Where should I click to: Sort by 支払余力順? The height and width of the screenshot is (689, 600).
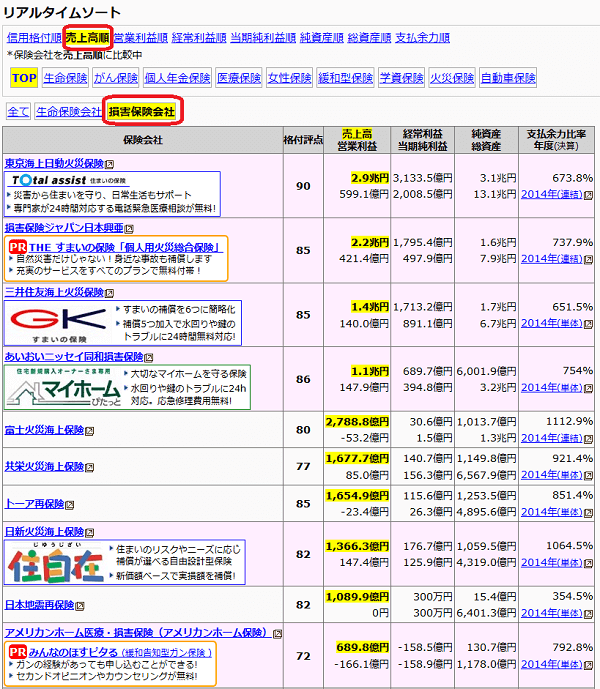pyautogui.click(x=422, y=38)
